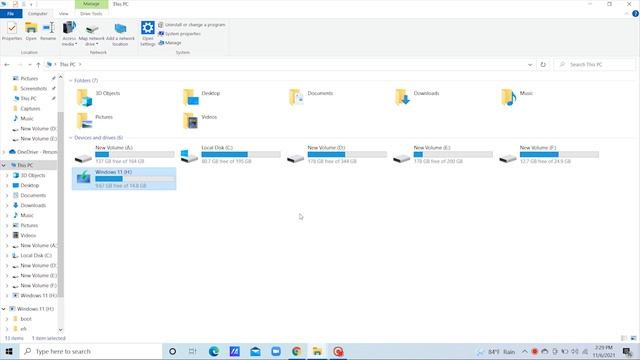Click the Rename ribbon icon
Screen dimensions: 640x360
(48, 31)
